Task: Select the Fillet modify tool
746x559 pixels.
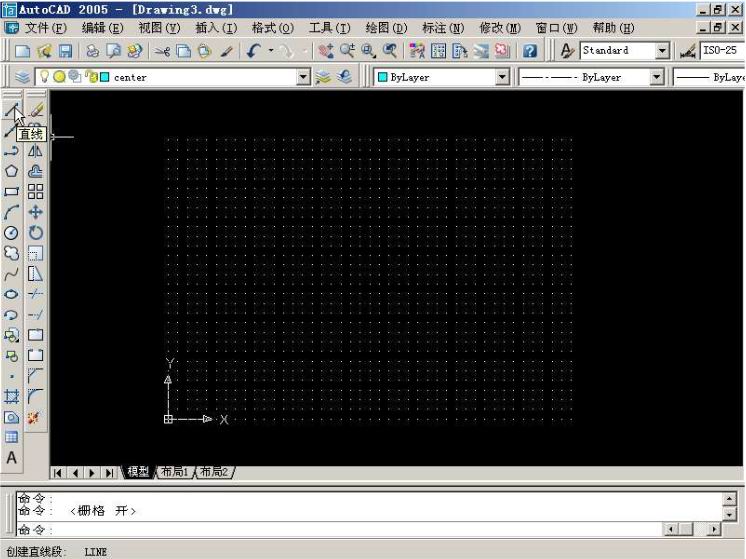Action: [x=35, y=396]
